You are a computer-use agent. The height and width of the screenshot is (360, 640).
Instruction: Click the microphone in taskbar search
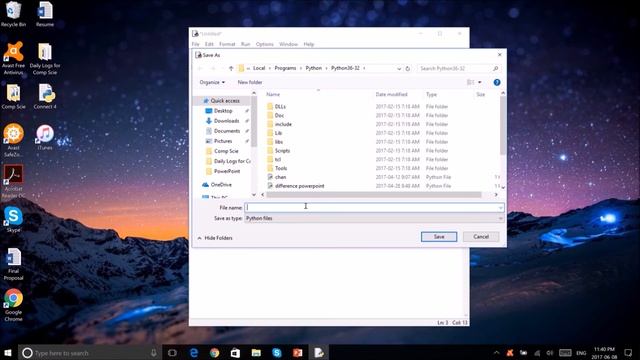(154, 353)
